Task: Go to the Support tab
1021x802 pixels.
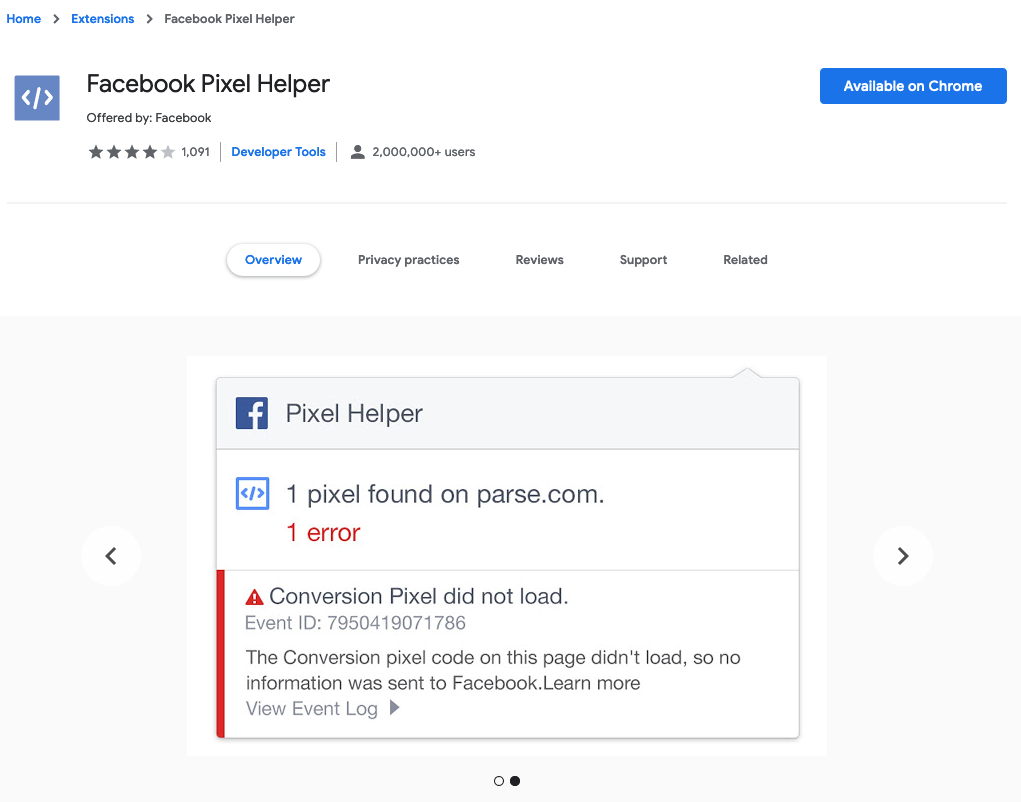Action: pos(643,260)
